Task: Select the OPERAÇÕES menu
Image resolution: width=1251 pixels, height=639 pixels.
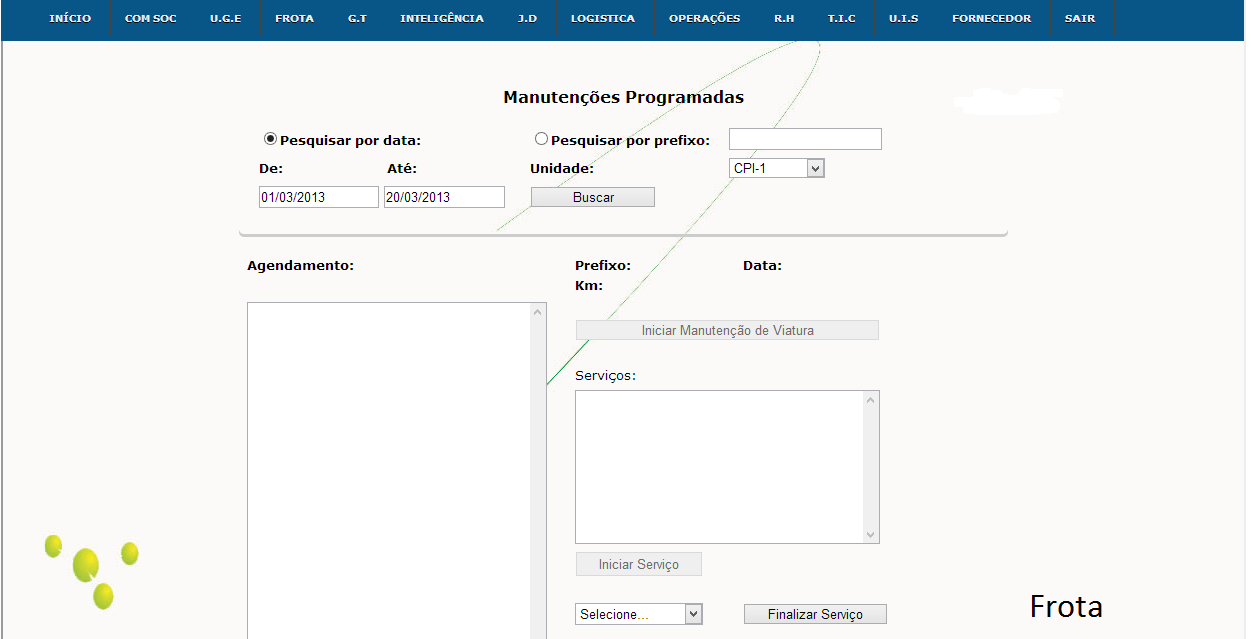Action: (704, 19)
